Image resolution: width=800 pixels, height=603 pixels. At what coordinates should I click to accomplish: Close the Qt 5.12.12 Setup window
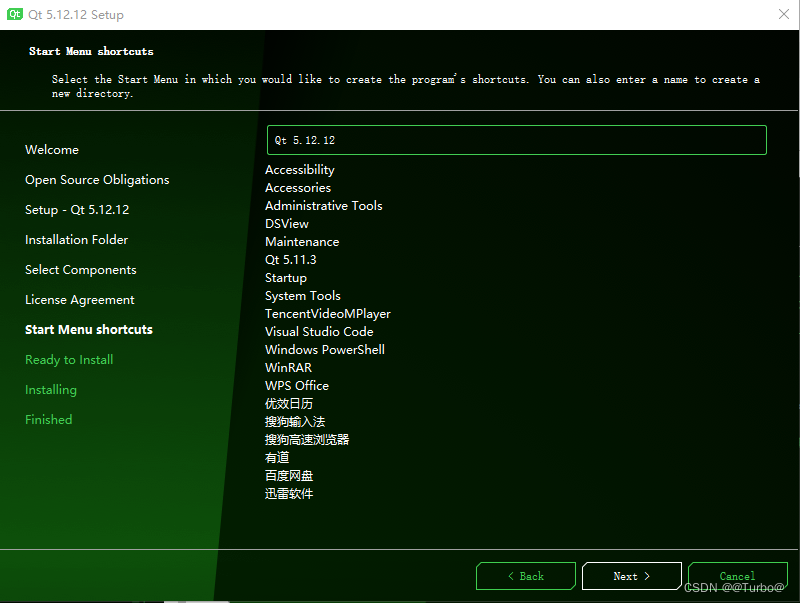coord(784,14)
